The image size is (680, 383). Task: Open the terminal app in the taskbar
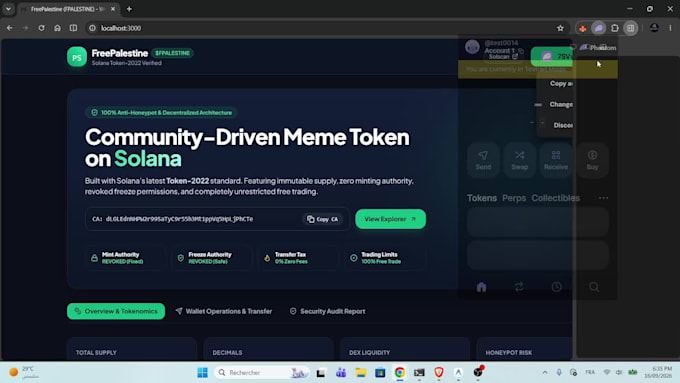[419, 372]
